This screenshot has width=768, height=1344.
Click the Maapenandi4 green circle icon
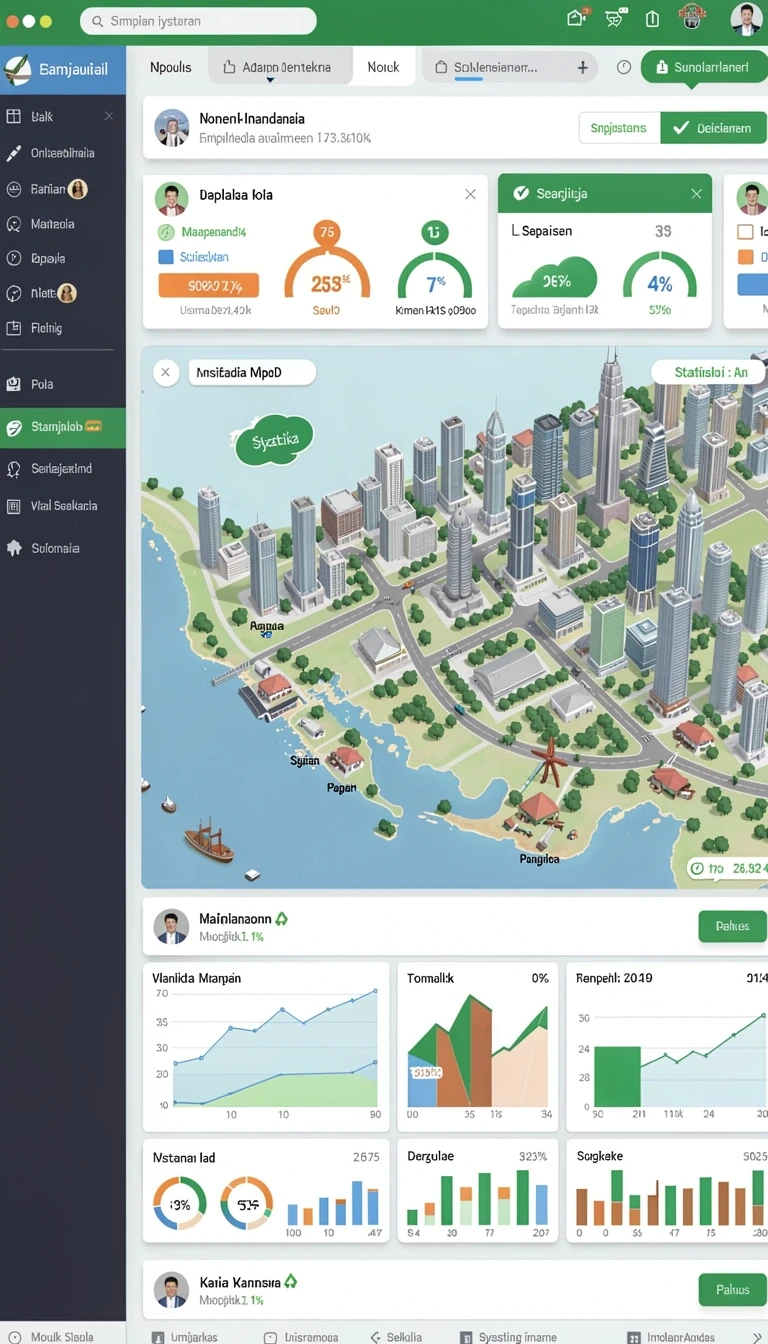(x=166, y=232)
